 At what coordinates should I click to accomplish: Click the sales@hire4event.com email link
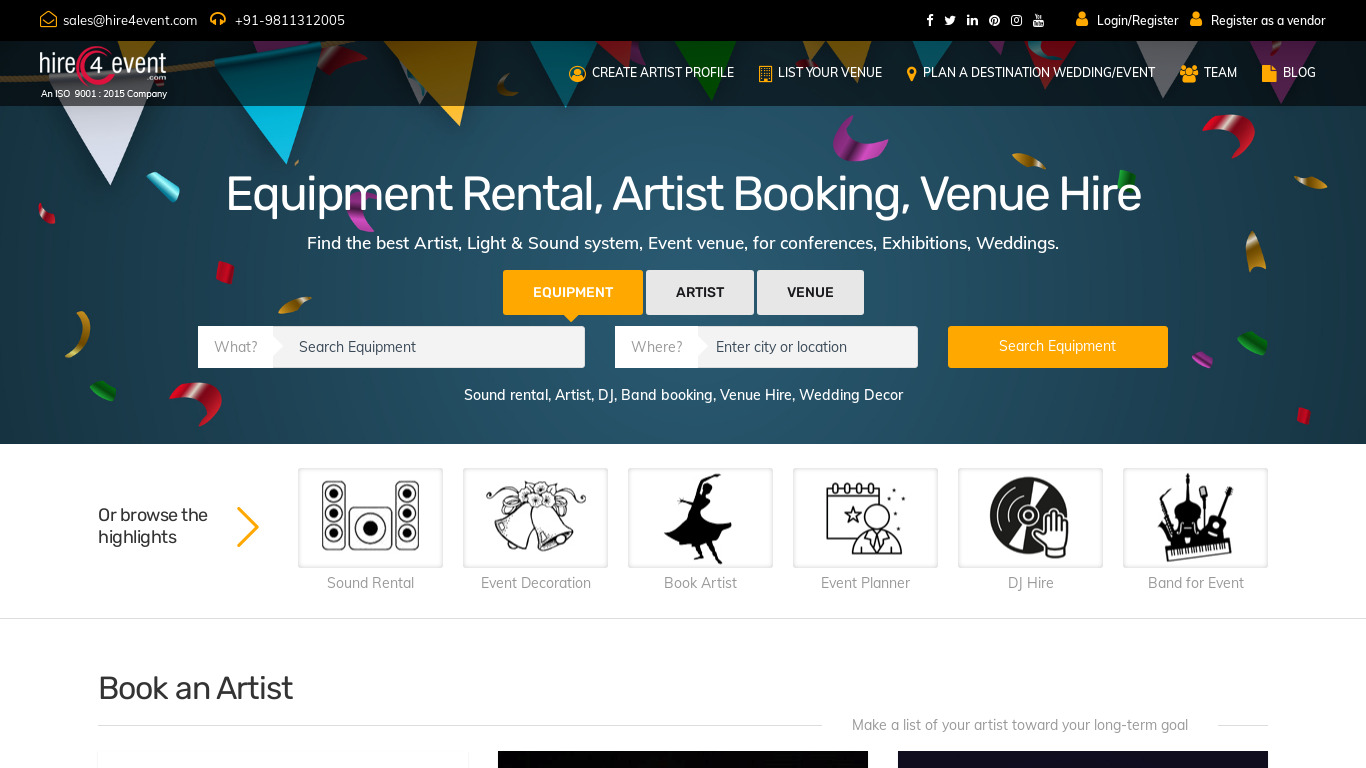[x=130, y=20]
